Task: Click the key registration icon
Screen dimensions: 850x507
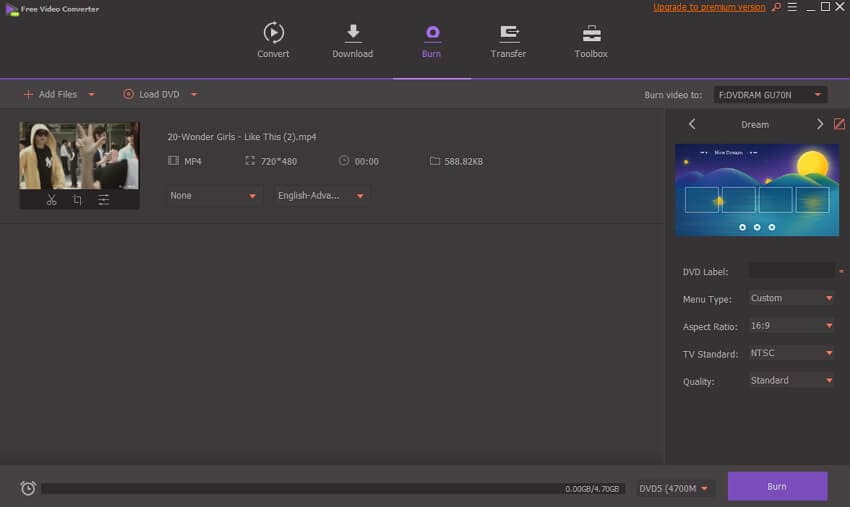Action: click(x=776, y=7)
